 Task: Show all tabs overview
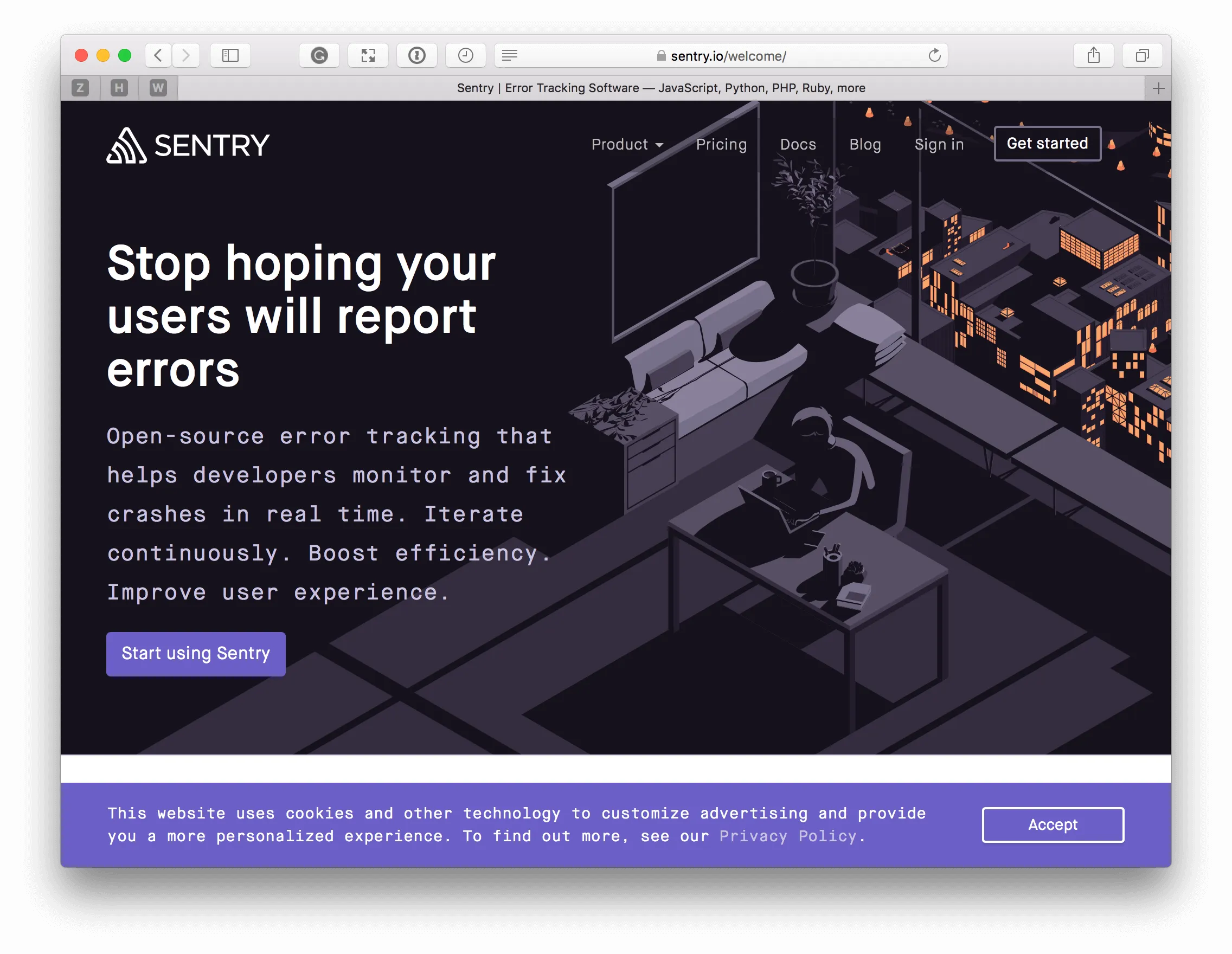pyautogui.click(x=1143, y=55)
